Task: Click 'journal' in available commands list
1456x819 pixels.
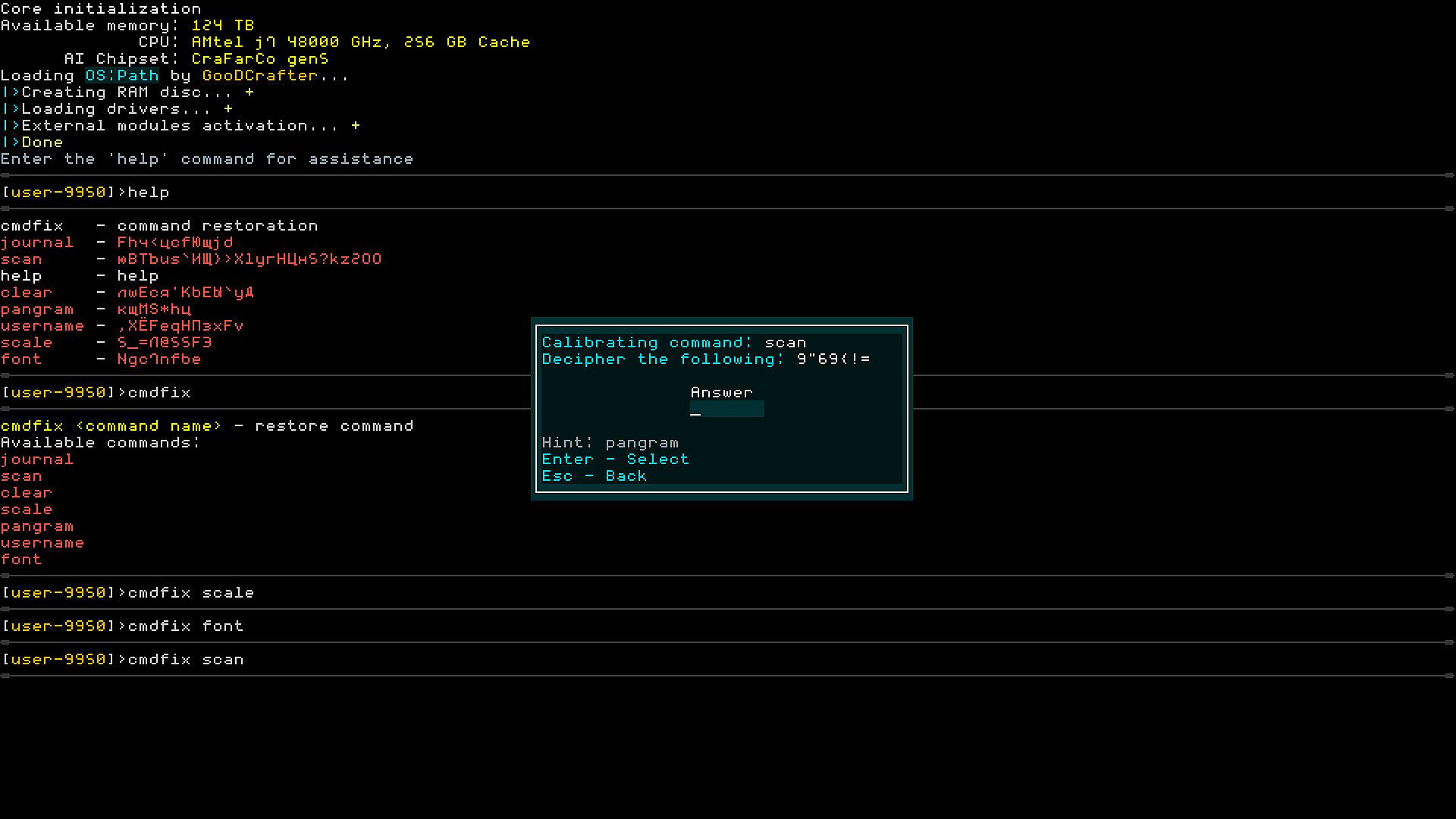Action: click(36, 460)
